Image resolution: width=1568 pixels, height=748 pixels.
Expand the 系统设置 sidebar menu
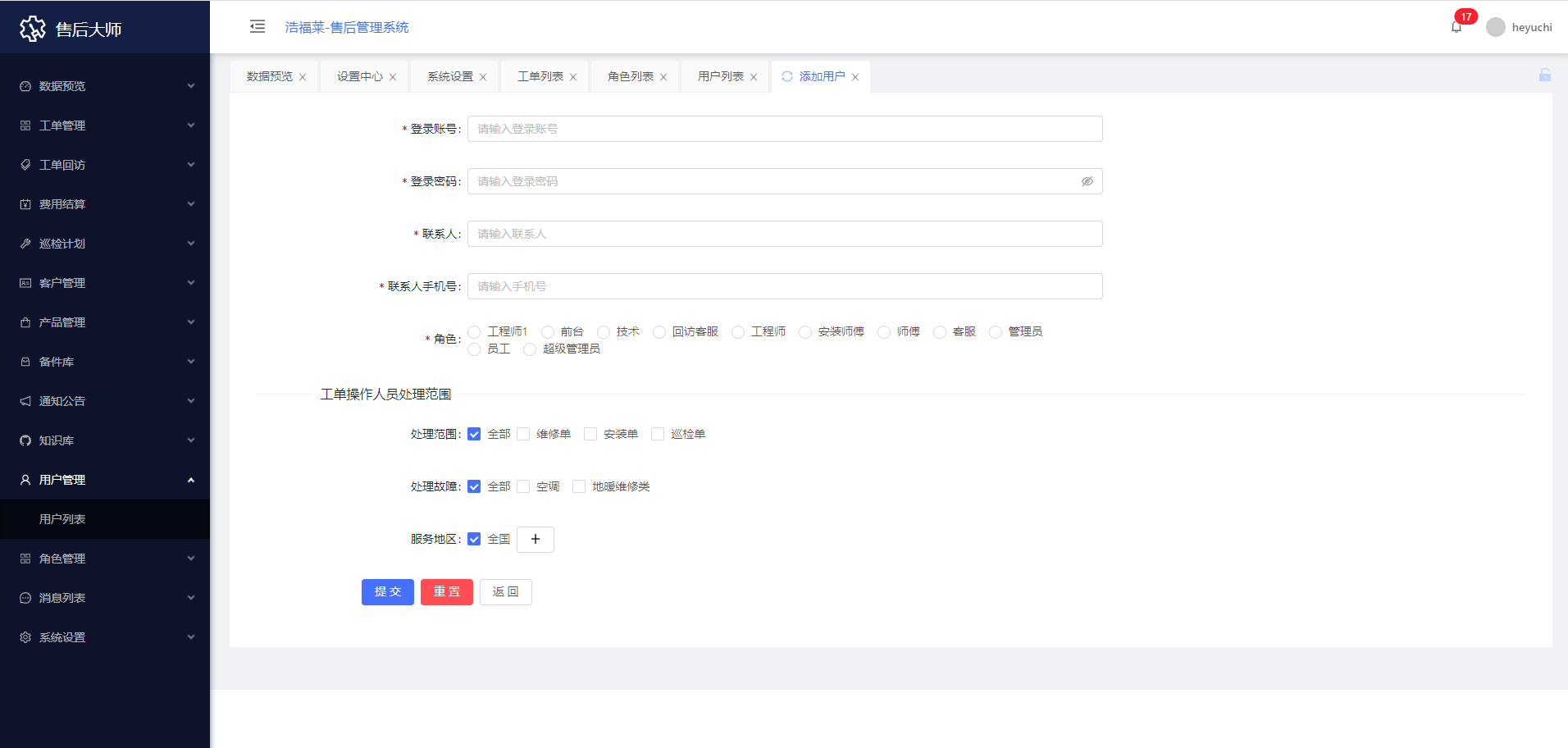[105, 637]
